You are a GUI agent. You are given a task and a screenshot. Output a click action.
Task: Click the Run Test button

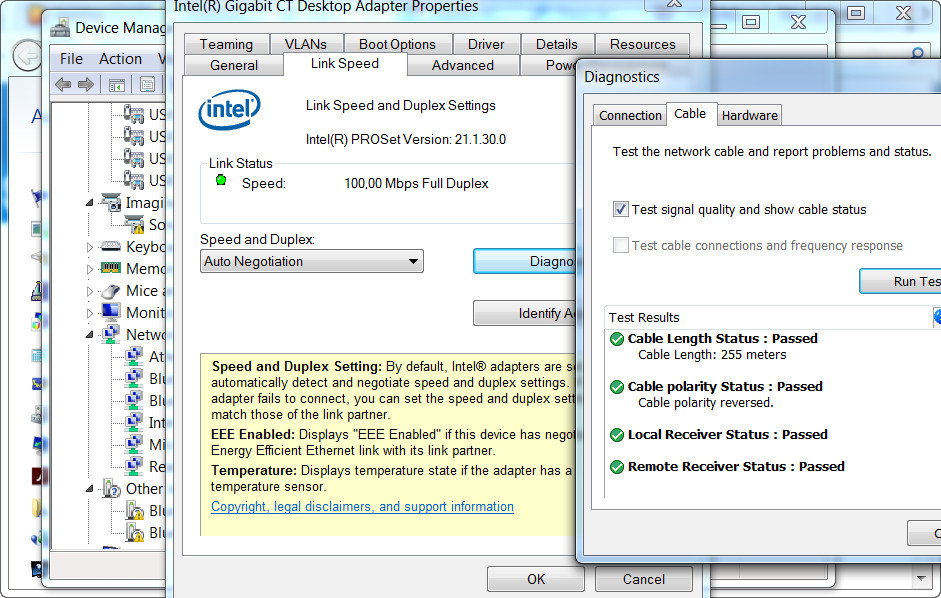click(900, 281)
